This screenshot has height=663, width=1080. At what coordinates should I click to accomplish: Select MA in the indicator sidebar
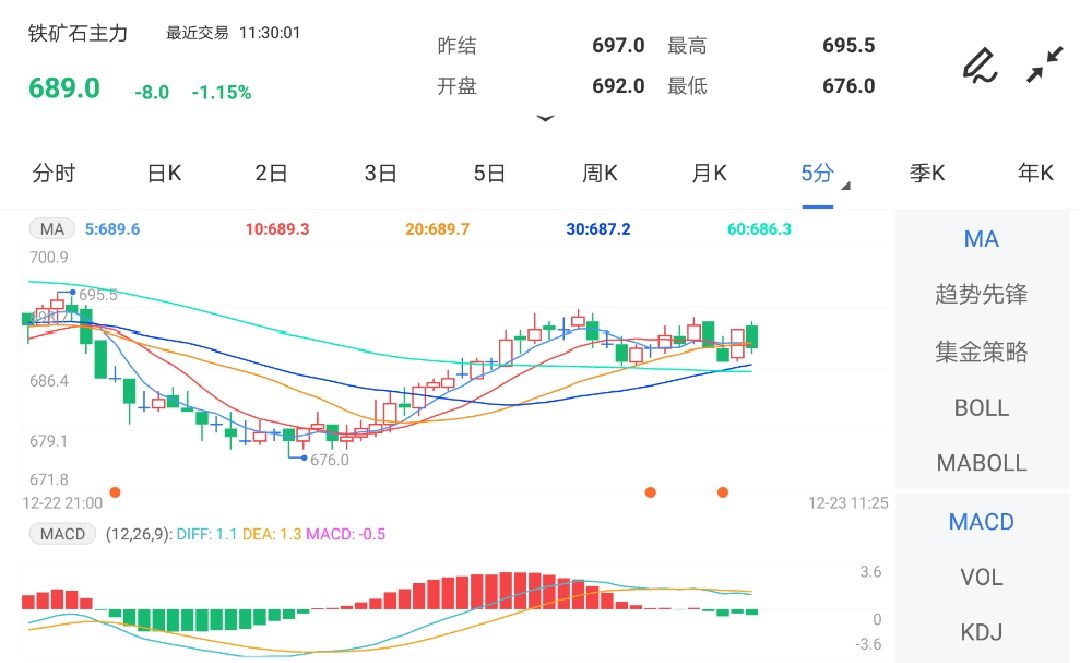pyautogui.click(x=981, y=239)
